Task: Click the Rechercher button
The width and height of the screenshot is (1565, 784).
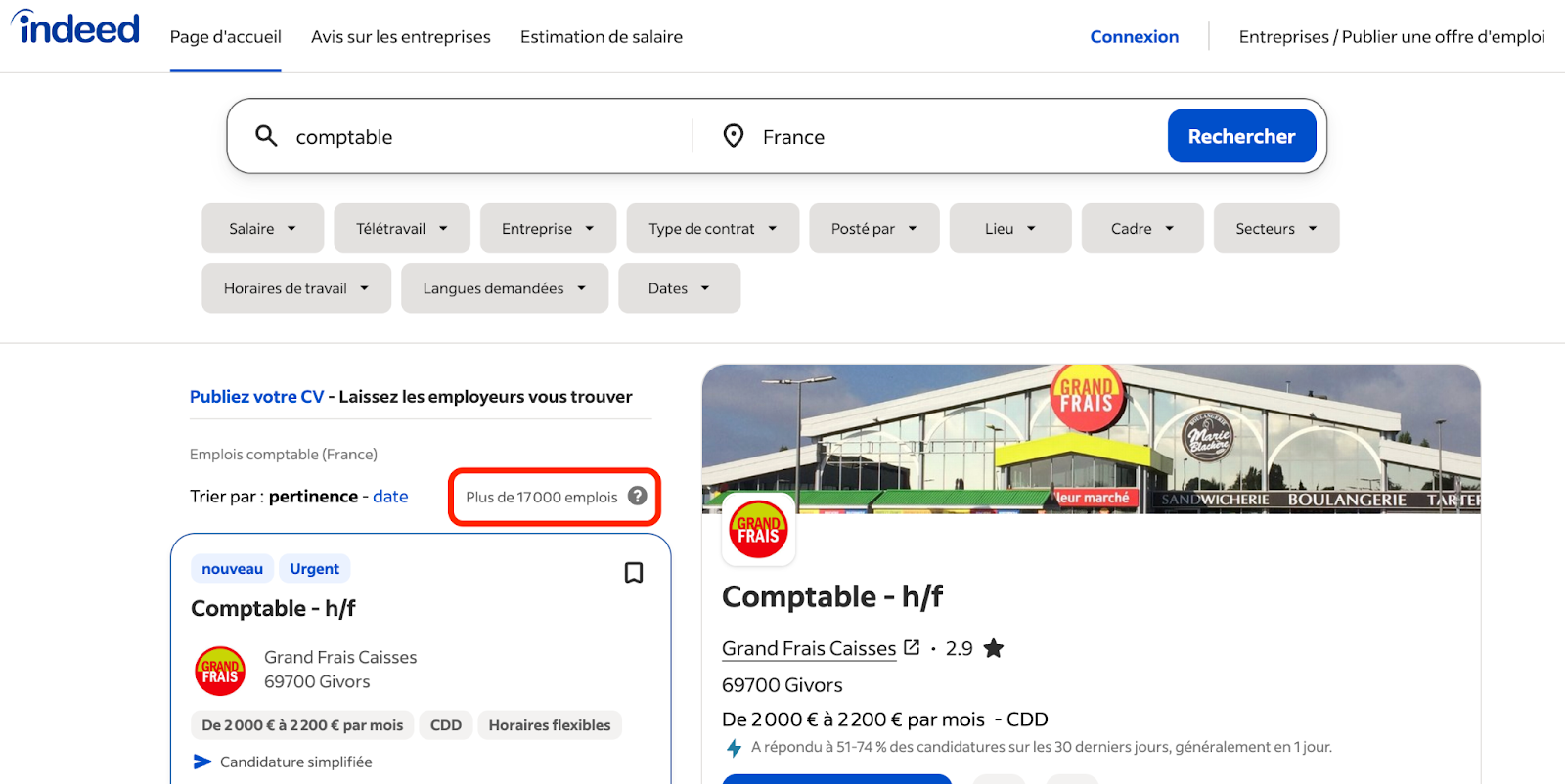Action: 1241,136
